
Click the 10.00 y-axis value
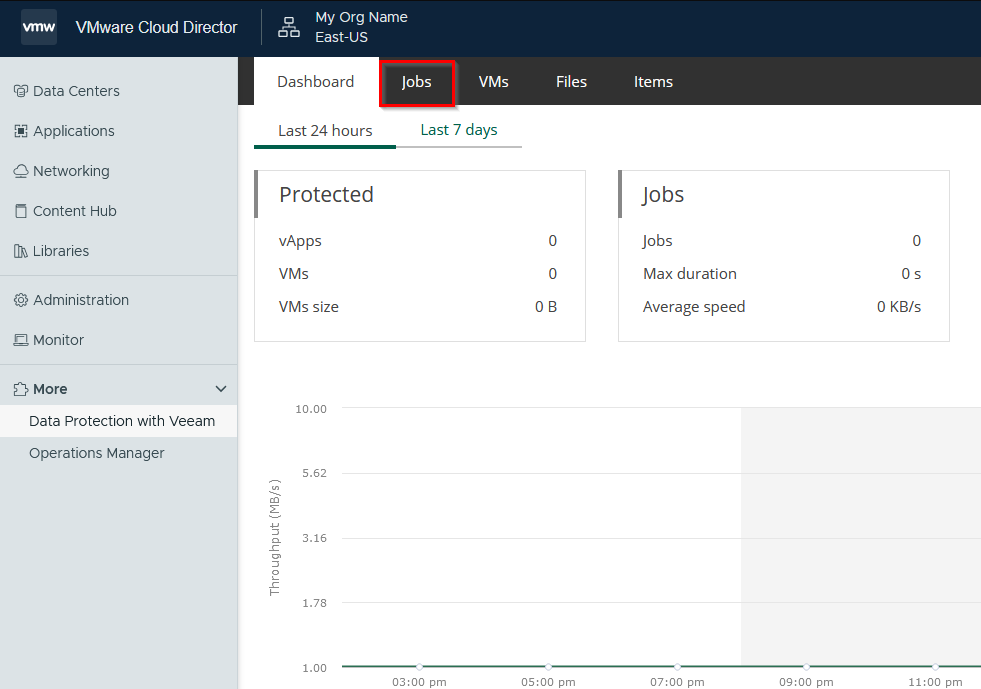coord(311,409)
